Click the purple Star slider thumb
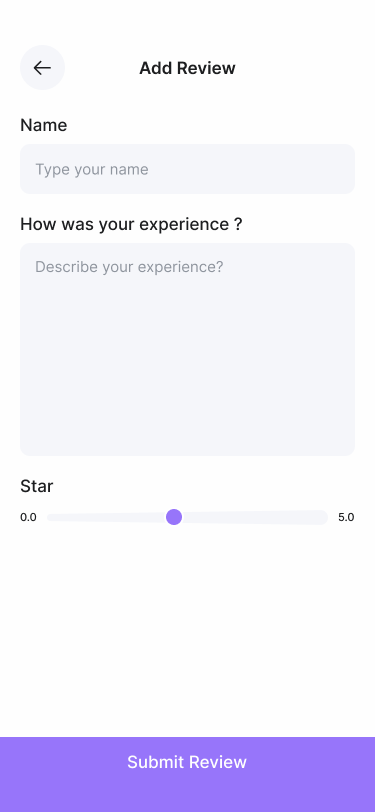 pos(174,517)
